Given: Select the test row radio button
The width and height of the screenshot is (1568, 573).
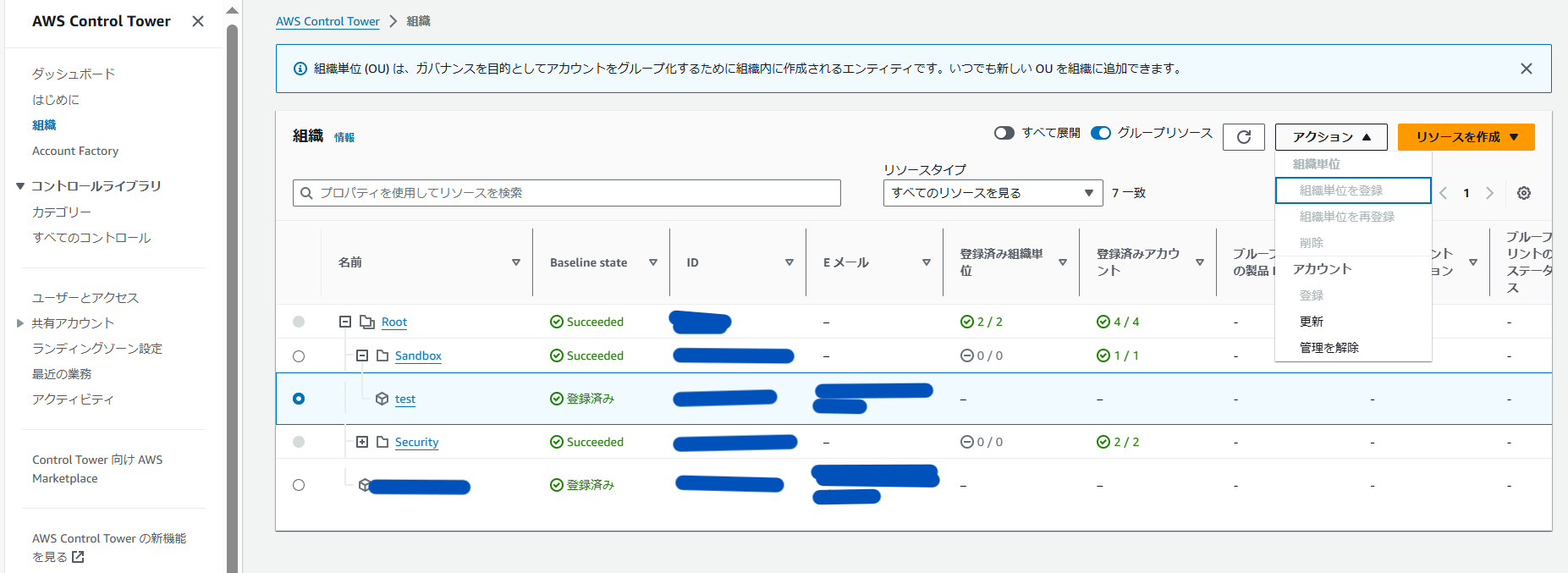Looking at the screenshot, I should [x=299, y=399].
